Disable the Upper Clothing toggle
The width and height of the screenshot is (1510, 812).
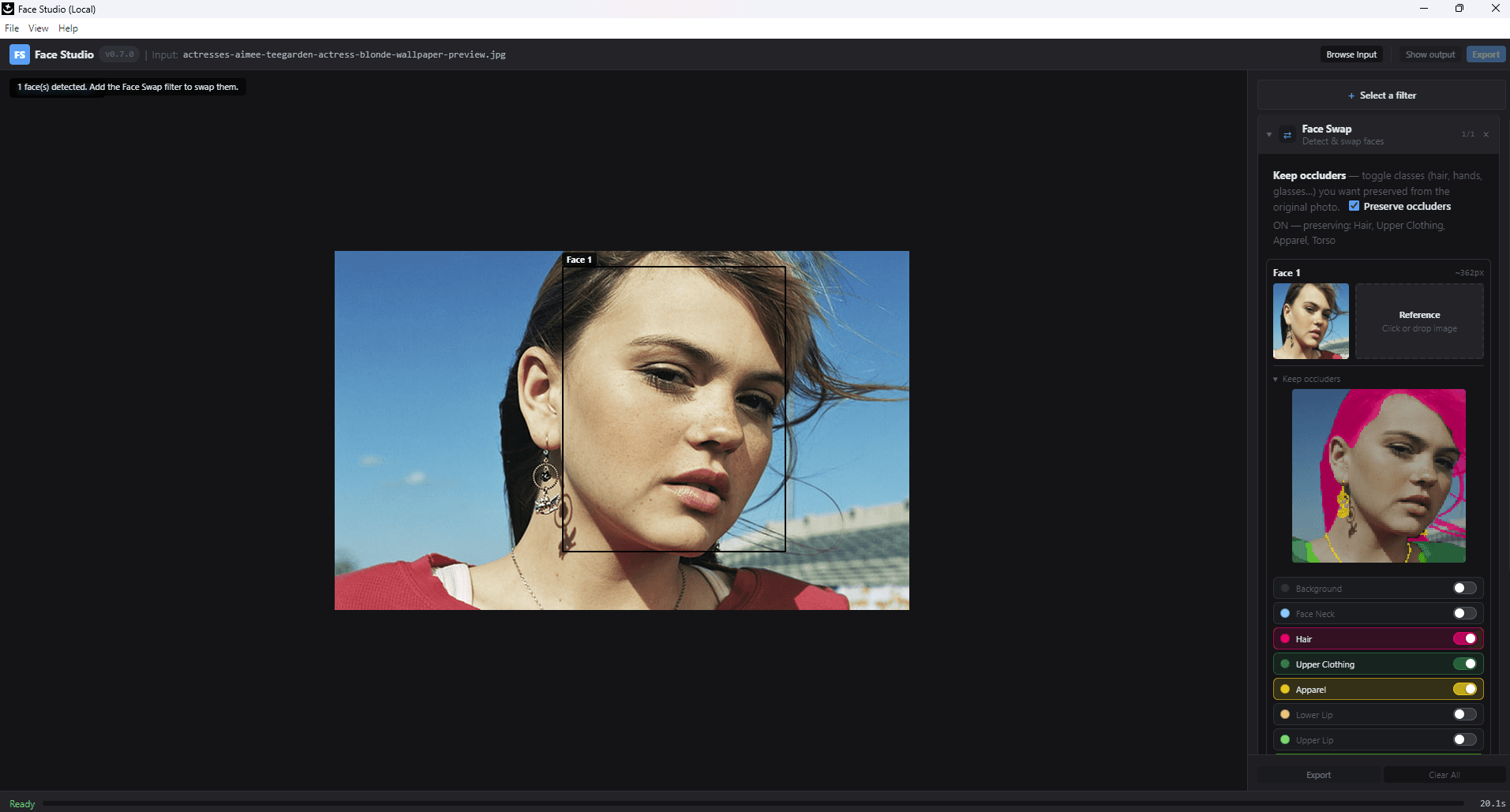pos(1465,664)
